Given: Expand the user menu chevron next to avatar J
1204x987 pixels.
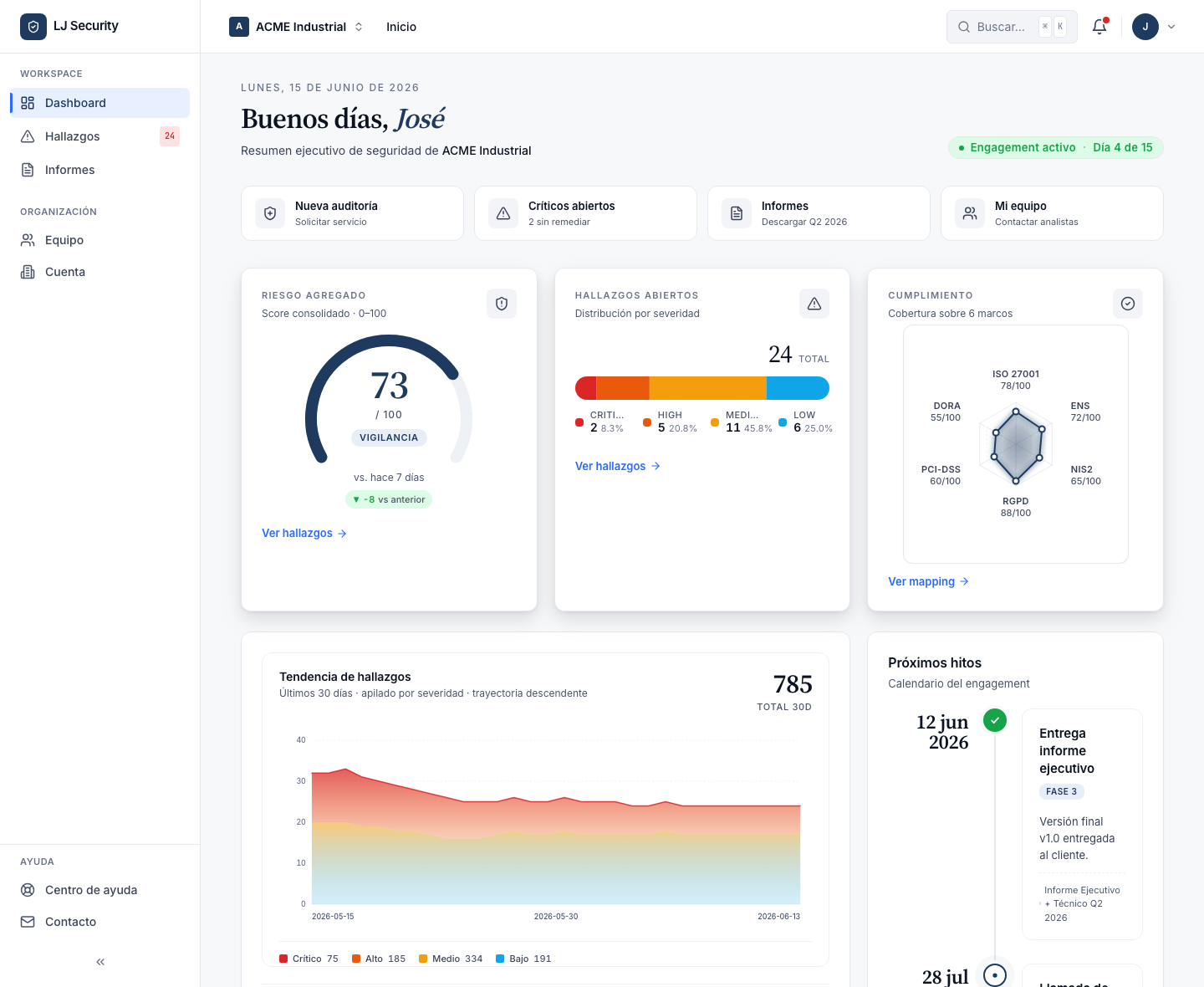Looking at the screenshot, I should tap(1171, 27).
